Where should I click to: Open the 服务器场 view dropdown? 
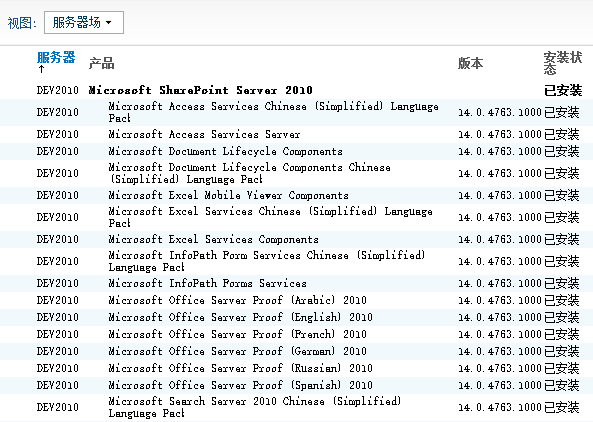[x=84, y=22]
